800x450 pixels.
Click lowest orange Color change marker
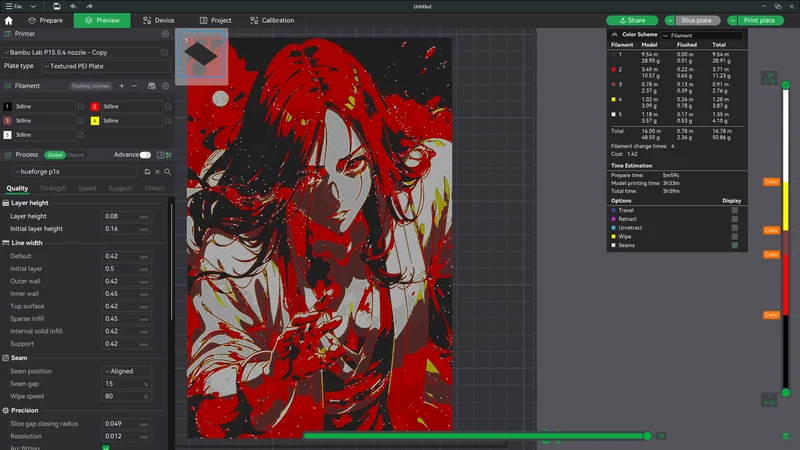point(771,315)
